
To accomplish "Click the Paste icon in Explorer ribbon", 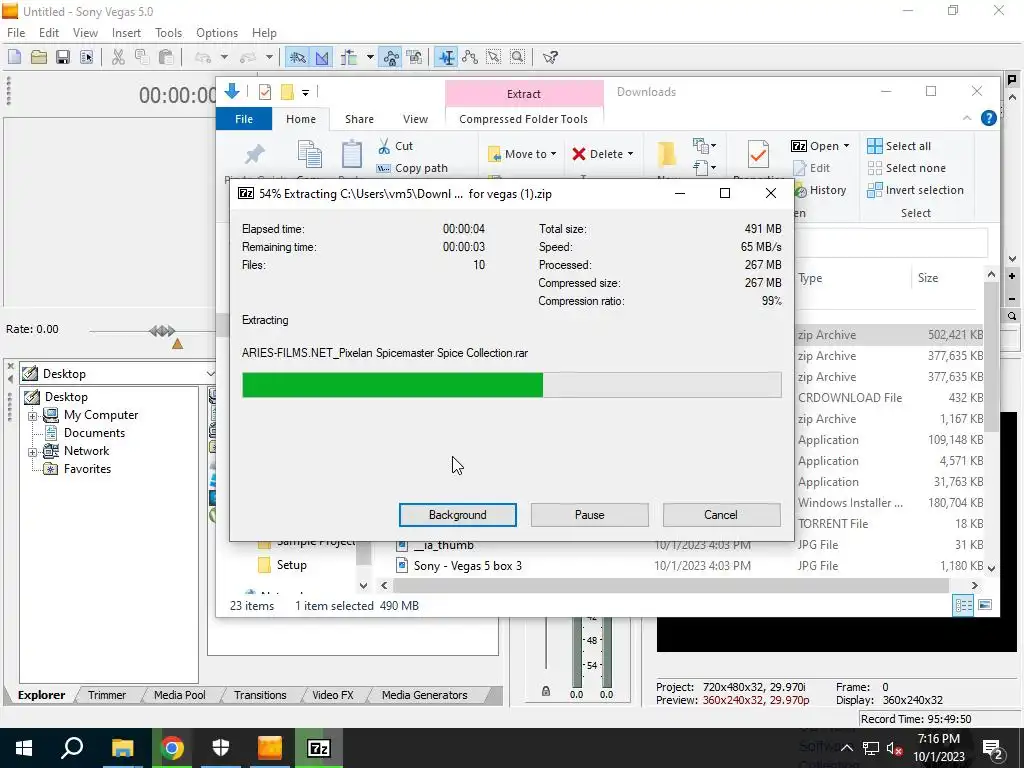I will click(351, 154).
